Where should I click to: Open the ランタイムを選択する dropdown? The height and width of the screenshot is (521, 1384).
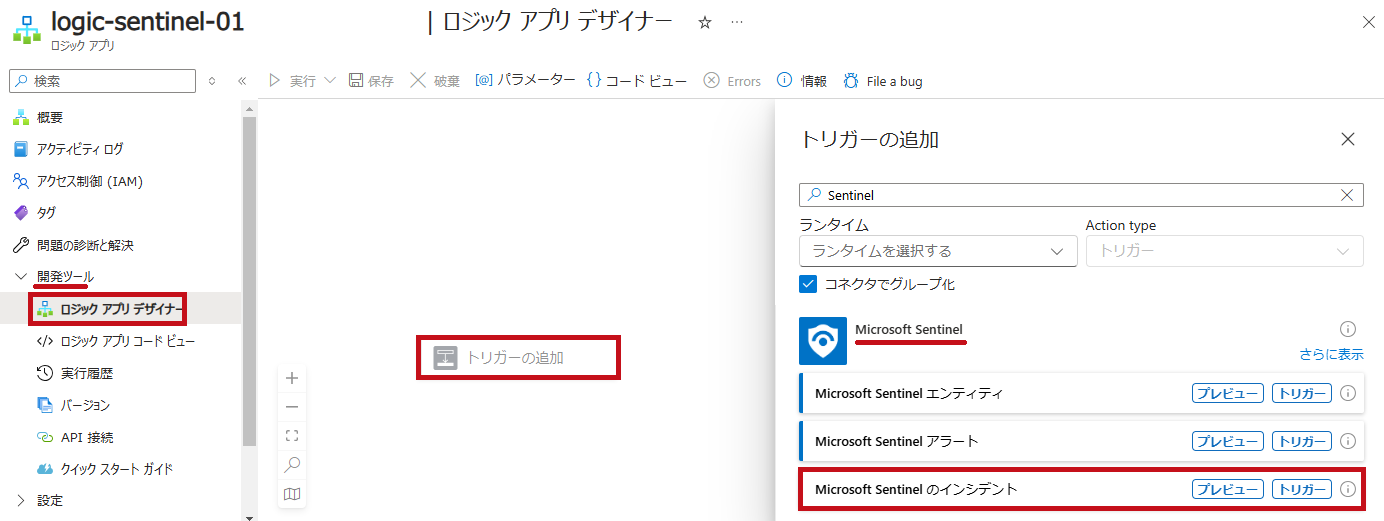938,251
